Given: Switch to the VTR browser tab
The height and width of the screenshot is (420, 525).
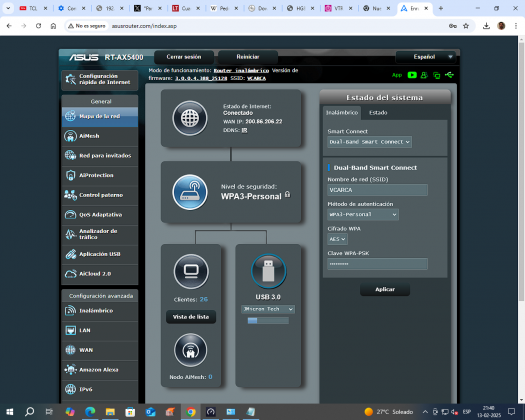Looking at the screenshot, I should pyautogui.click(x=339, y=8).
